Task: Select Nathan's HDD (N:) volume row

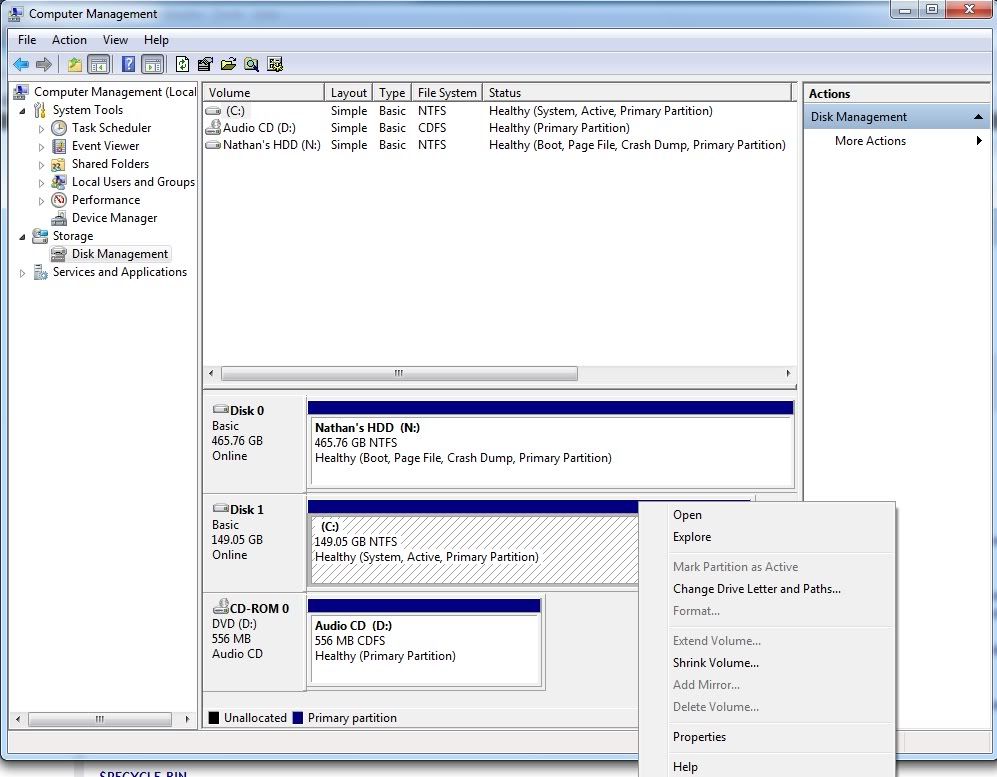Action: pos(498,145)
